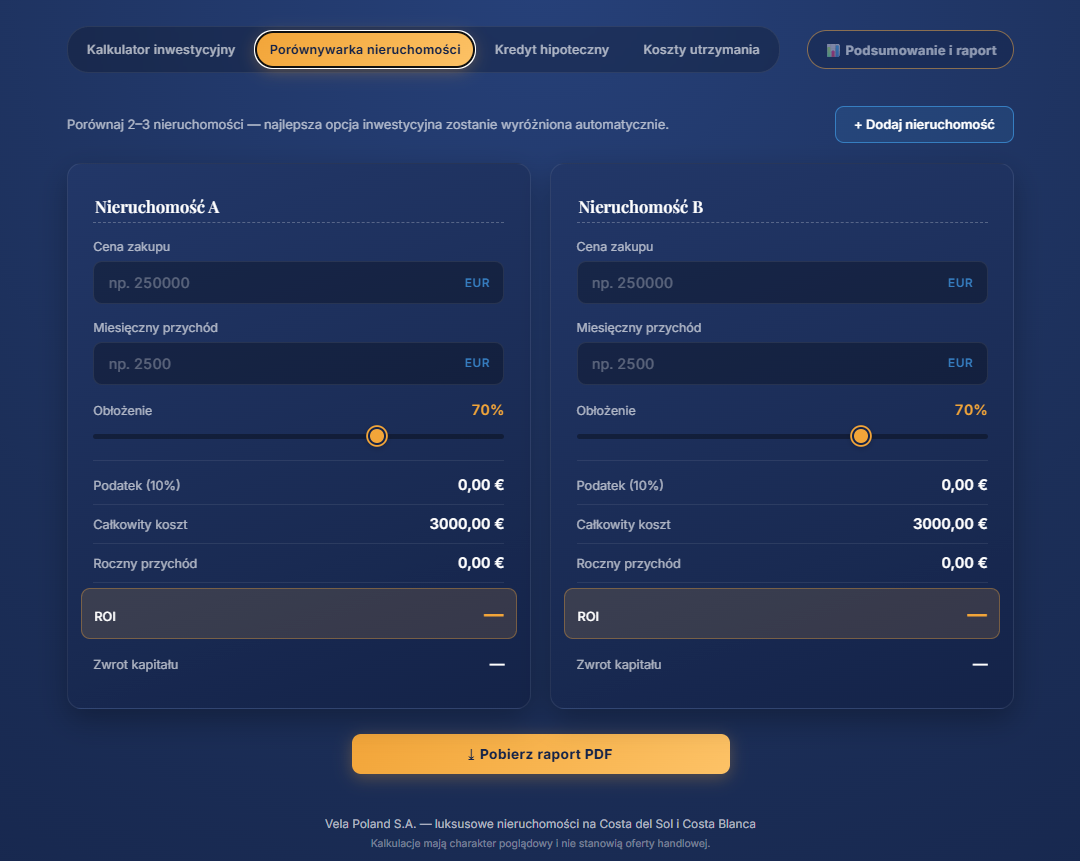The height and width of the screenshot is (861, 1080).
Task: Click the download arrow icon on PDF button
Action: pos(471,755)
